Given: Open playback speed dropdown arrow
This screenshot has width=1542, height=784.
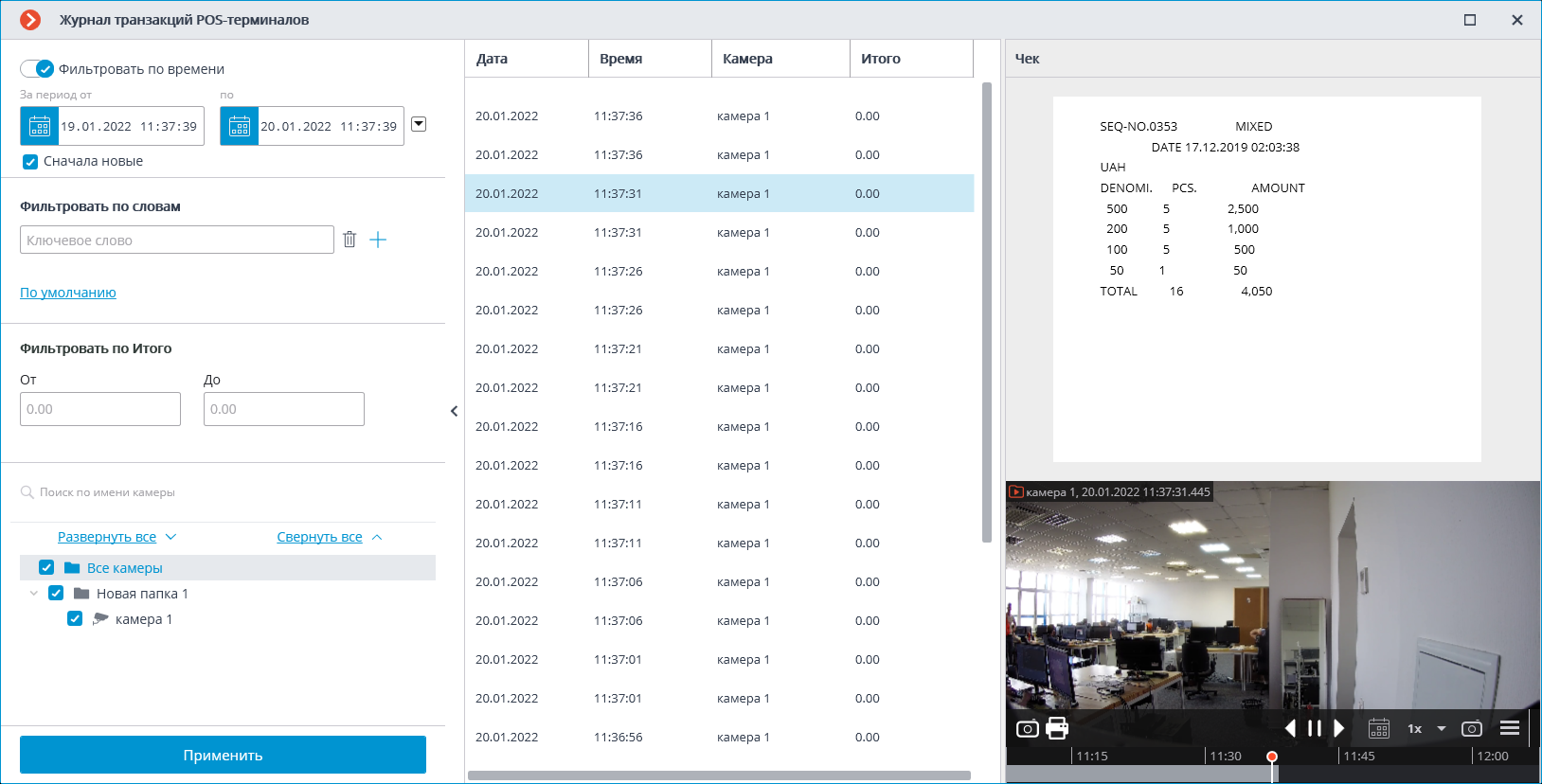Looking at the screenshot, I should coord(1442,728).
